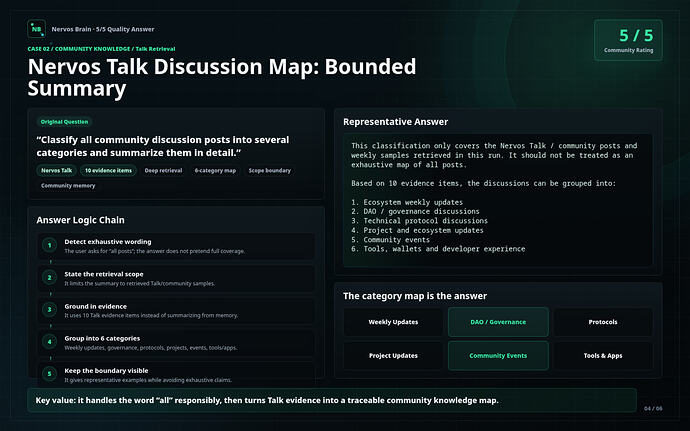Select step 4 circle Group into 6 categories

(x=49, y=342)
